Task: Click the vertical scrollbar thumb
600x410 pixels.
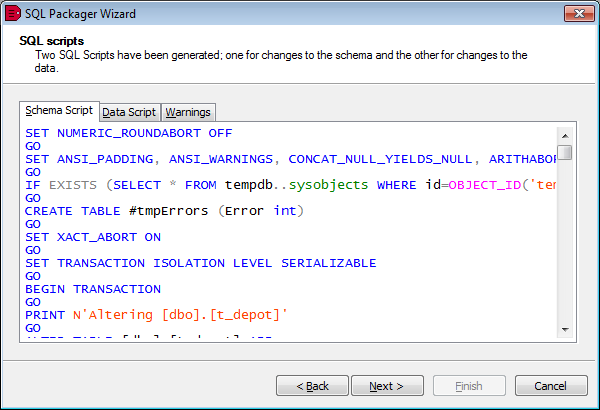Action: 565,153
